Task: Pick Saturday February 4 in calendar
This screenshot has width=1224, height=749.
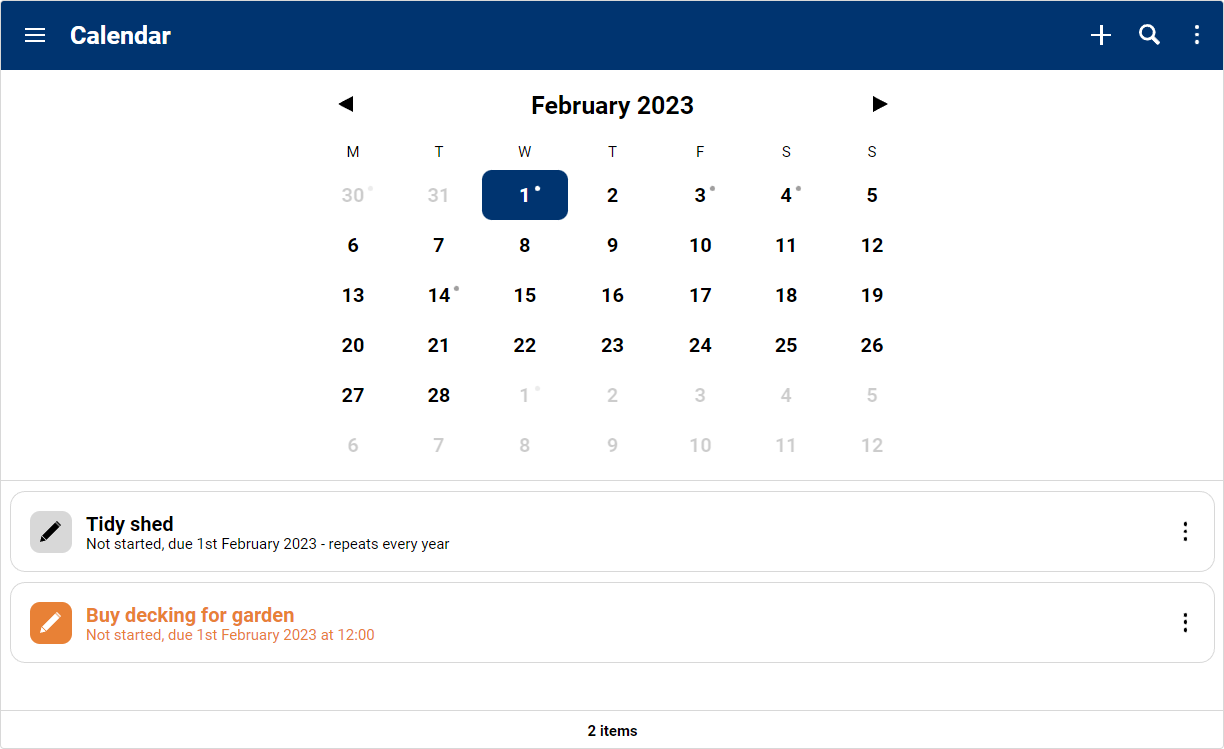Action: 786,195
